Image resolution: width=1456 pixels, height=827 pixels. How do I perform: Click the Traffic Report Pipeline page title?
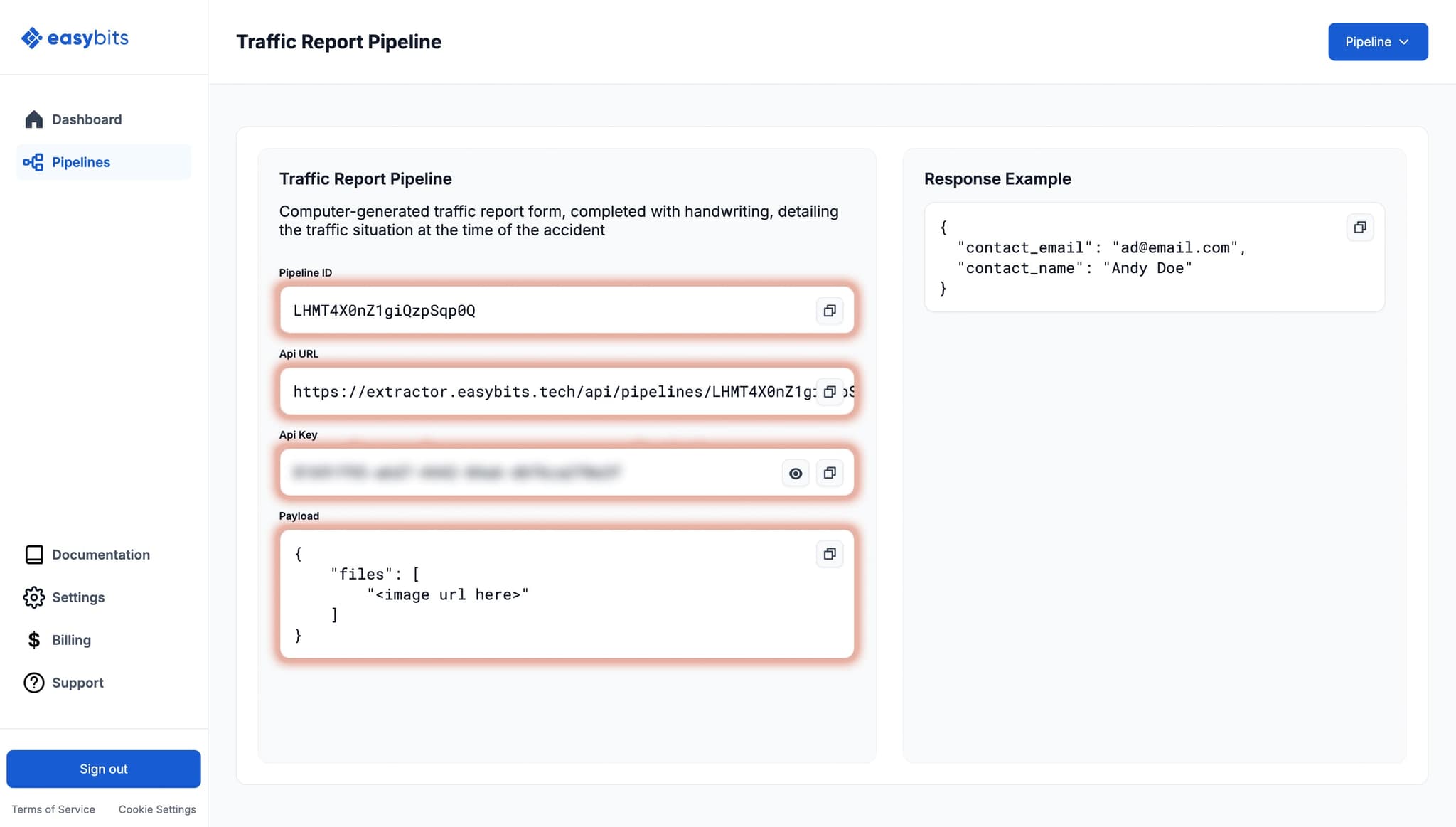tap(339, 42)
